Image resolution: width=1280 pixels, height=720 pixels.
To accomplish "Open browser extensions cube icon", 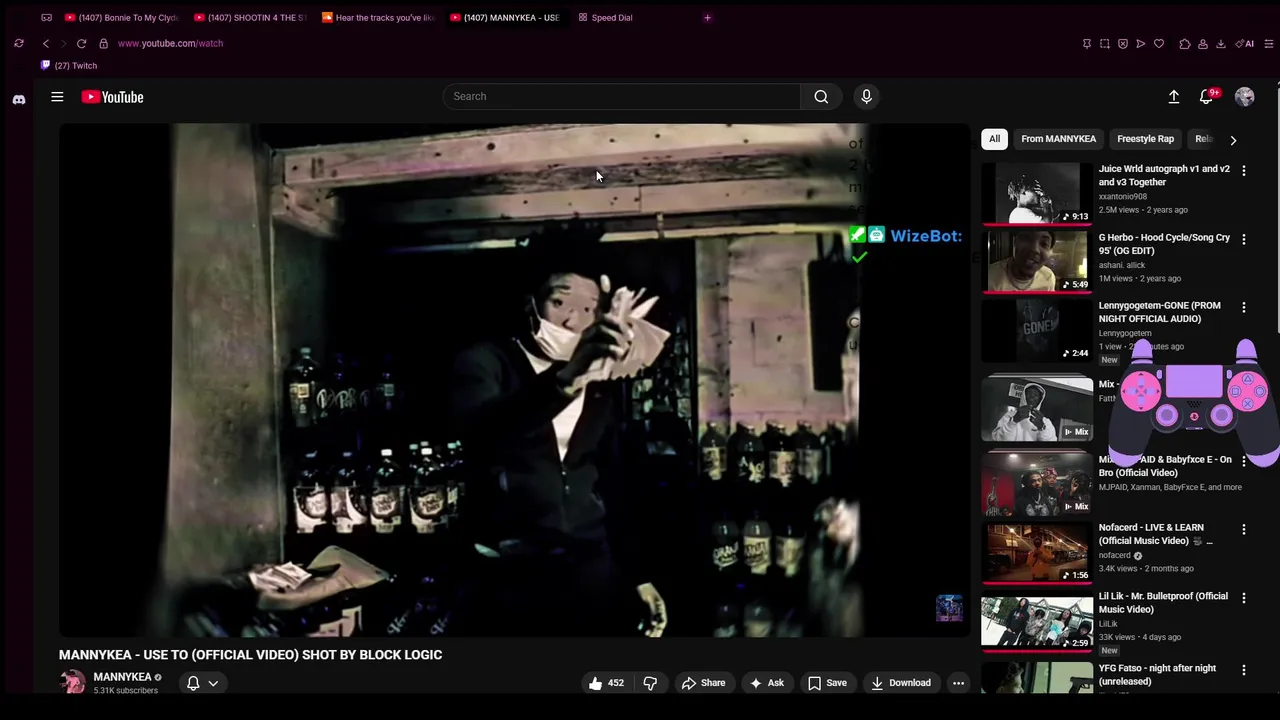I will click(x=1184, y=44).
